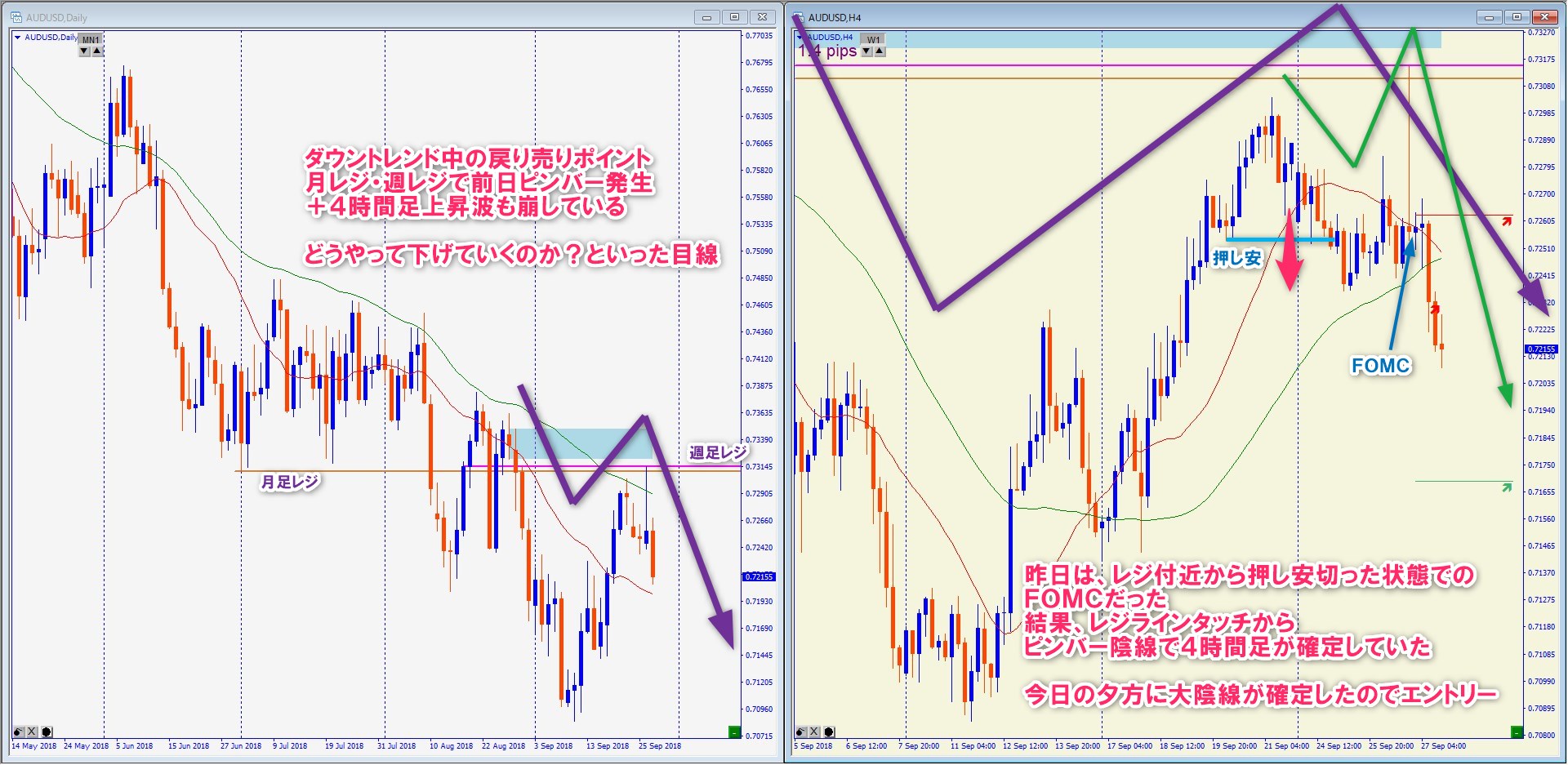Click the 'FOMC' label on H4 chart
The height and width of the screenshot is (765, 1568).
coord(1380,366)
